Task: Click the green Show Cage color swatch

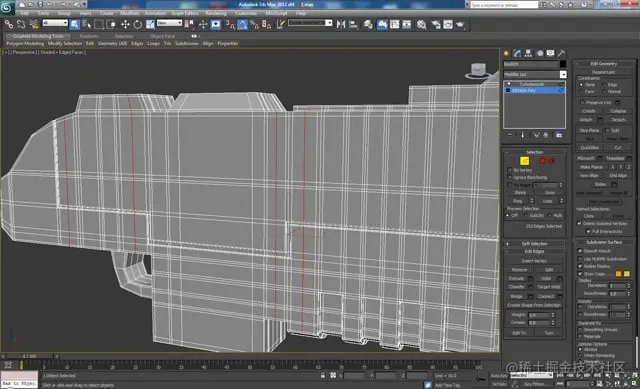Action: [x=627, y=274]
